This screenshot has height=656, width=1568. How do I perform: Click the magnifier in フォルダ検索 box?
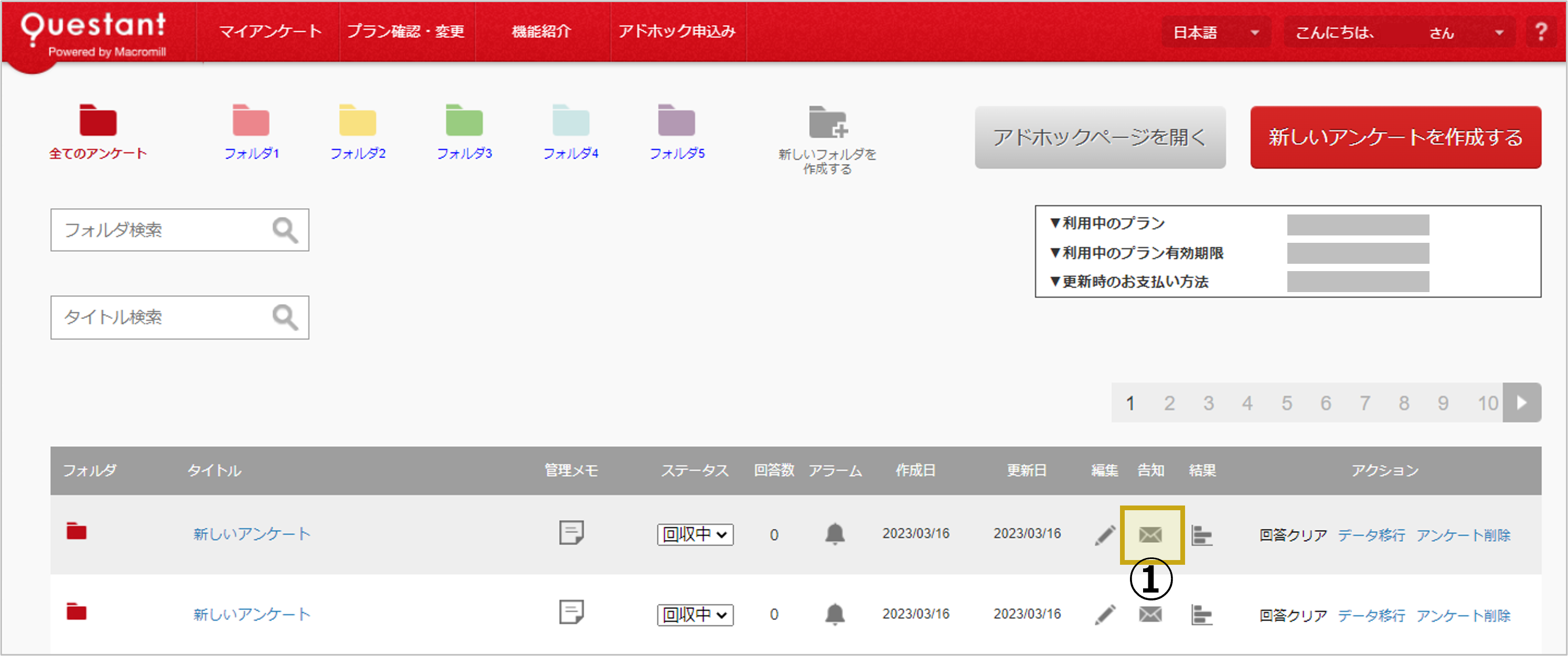tap(285, 230)
